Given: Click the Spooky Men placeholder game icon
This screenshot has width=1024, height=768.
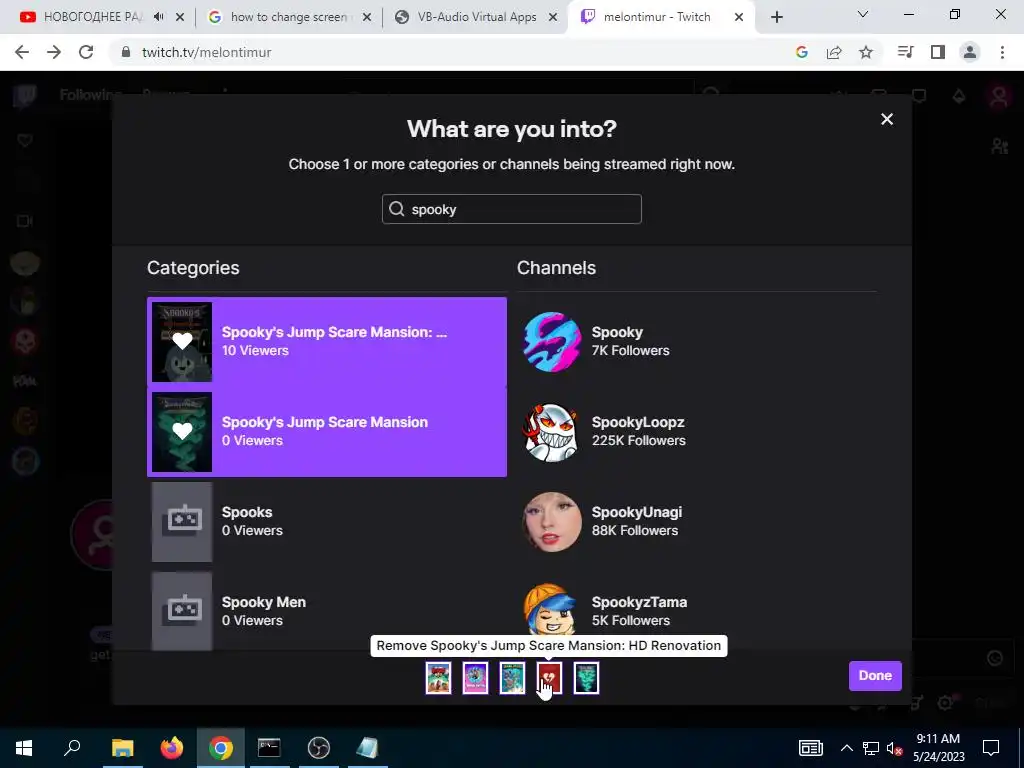Looking at the screenshot, I should point(182,611).
